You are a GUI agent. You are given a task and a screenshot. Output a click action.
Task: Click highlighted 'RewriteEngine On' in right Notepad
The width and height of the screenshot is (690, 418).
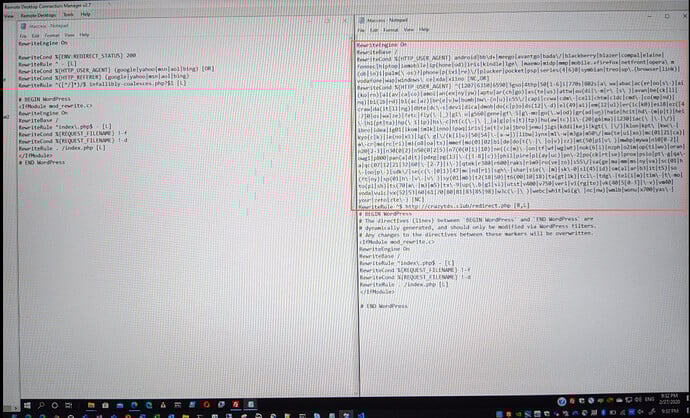tap(382, 45)
